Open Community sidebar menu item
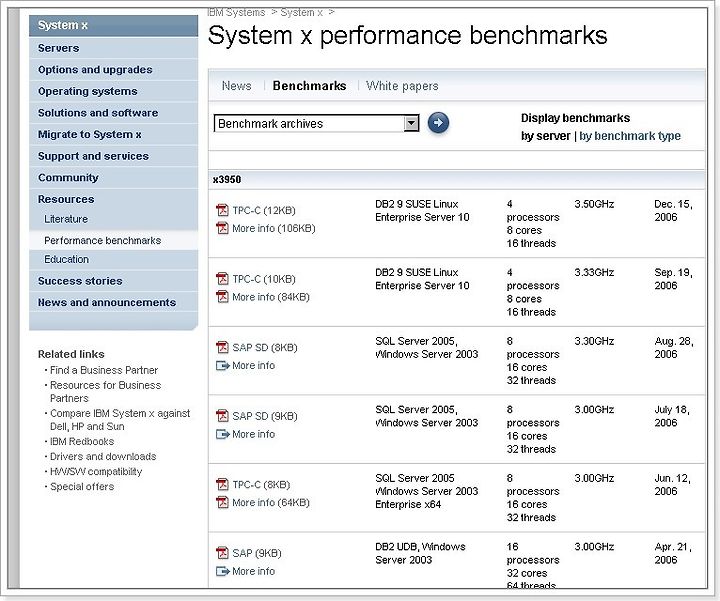Image resolution: width=720 pixels, height=601 pixels. [113, 178]
